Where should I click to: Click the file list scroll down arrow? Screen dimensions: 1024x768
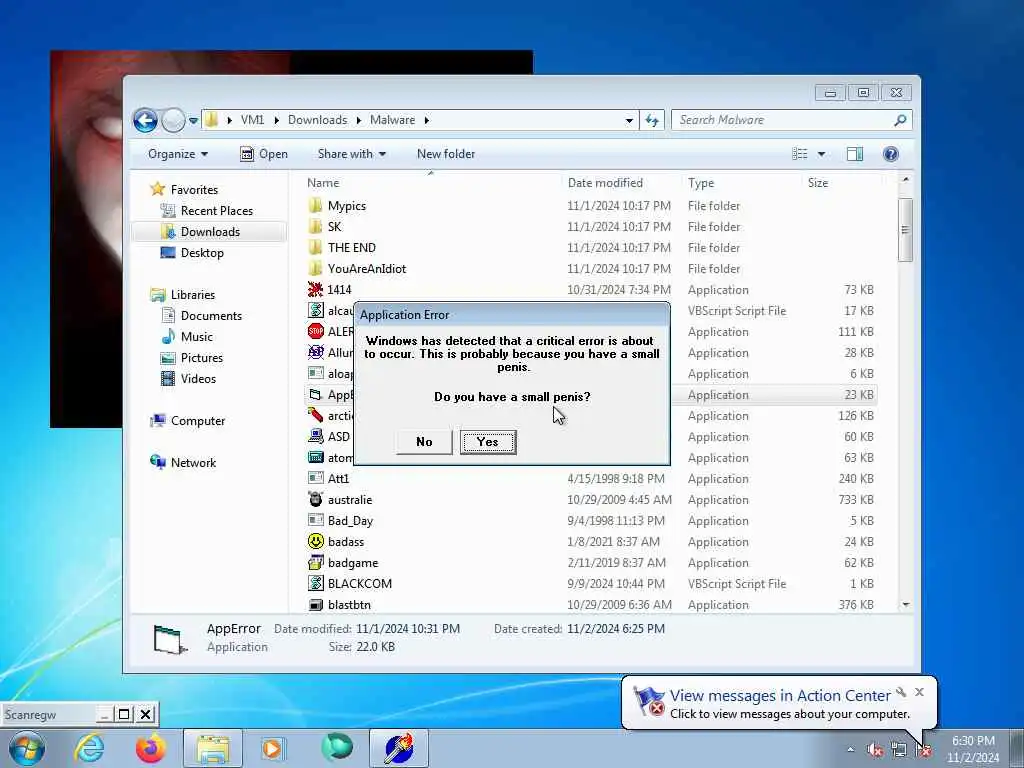point(905,605)
